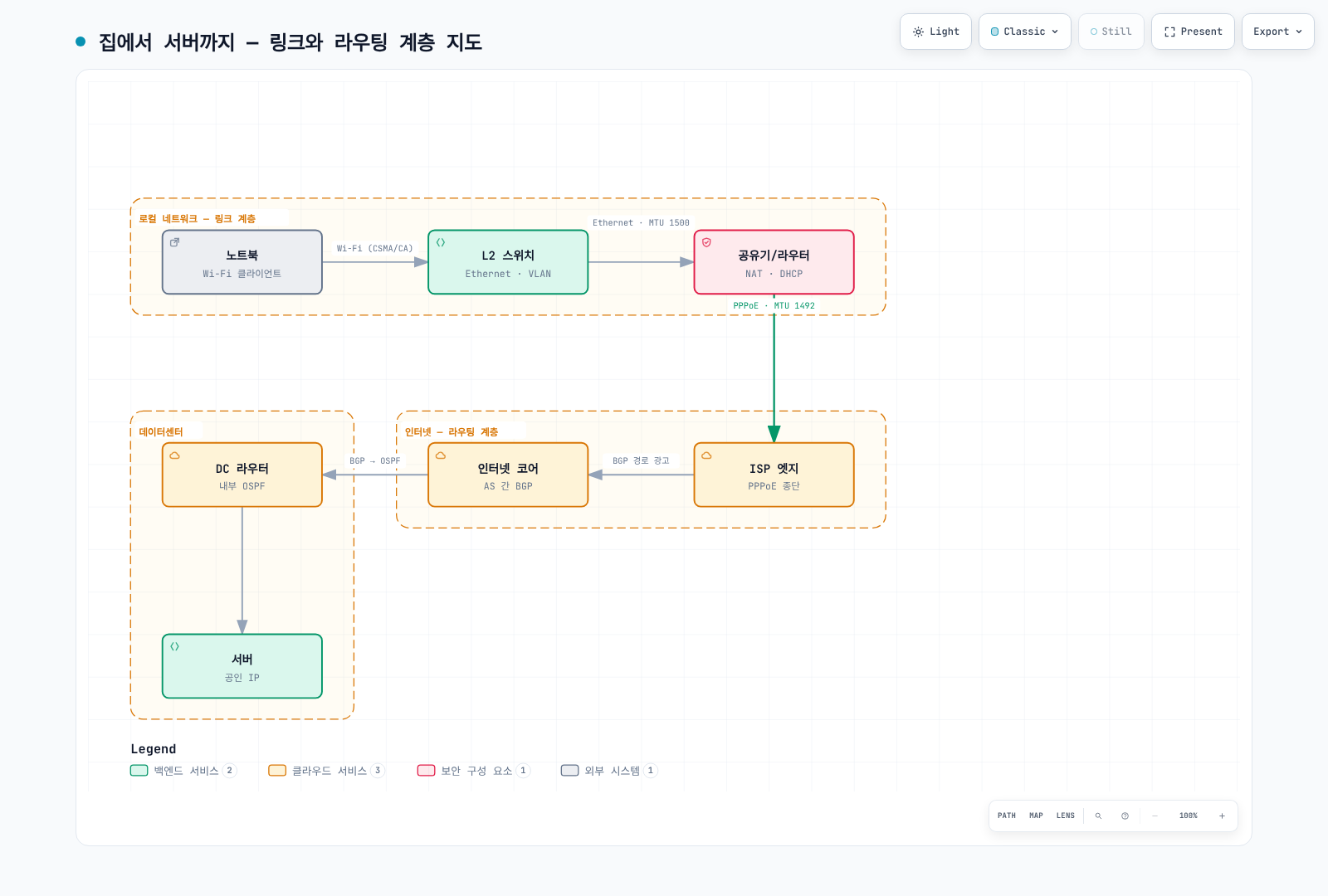The height and width of the screenshot is (896, 1328).
Task: Click the Ethernet · MTU 1500 edge label
Action: (641, 222)
